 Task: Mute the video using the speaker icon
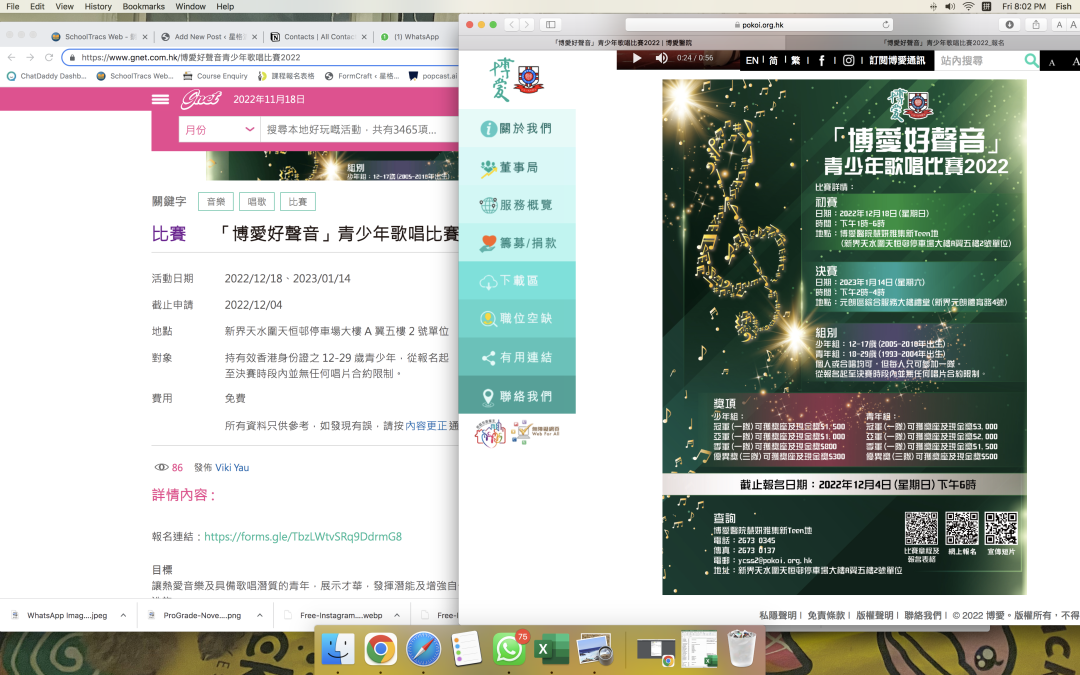coord(661,59)
